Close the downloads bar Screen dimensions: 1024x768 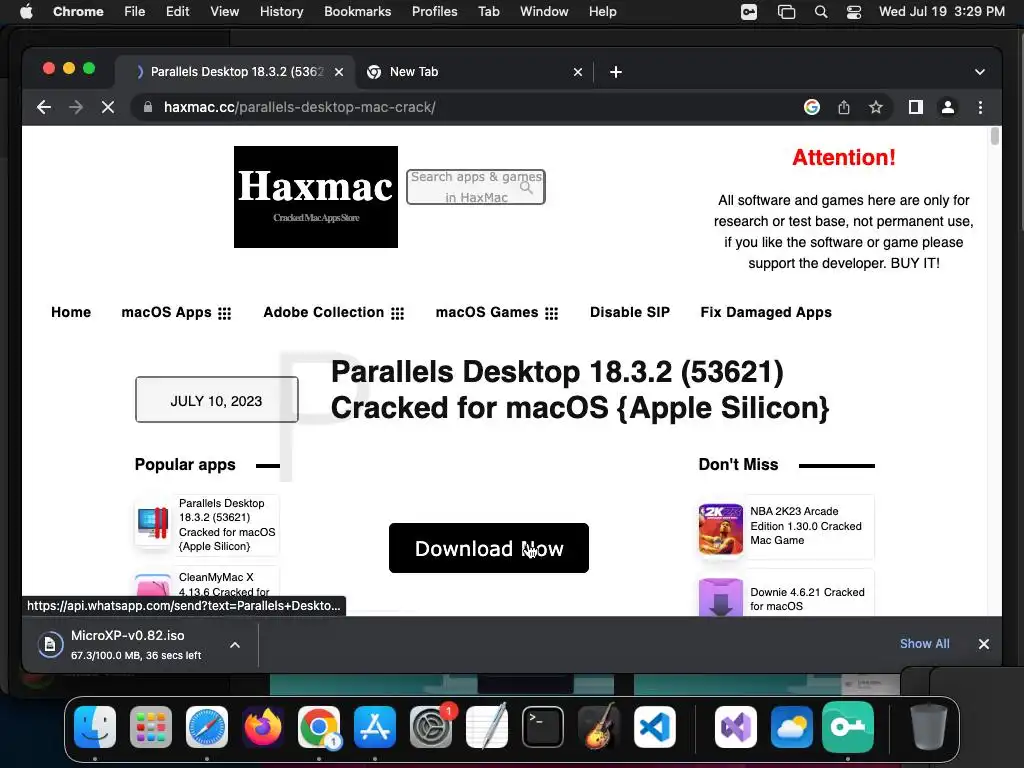tap(984, 644)
